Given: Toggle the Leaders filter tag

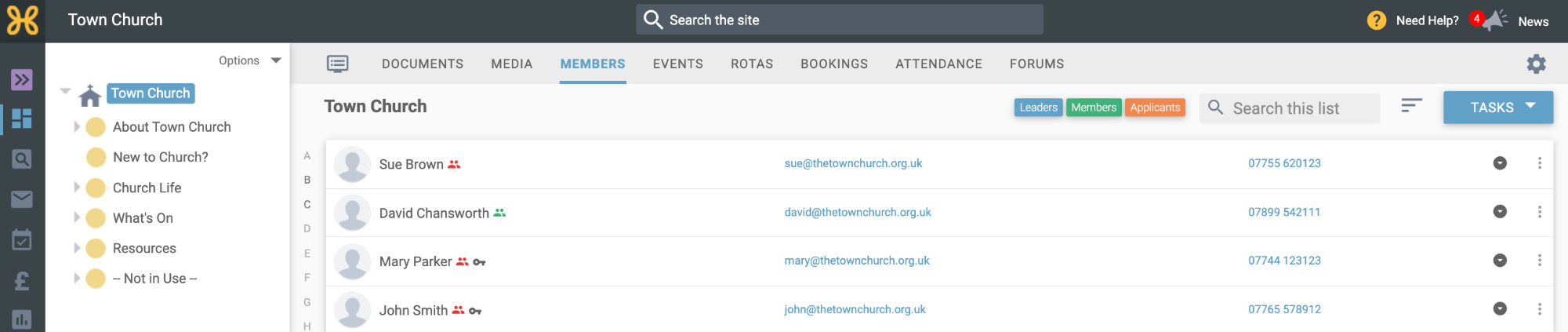Looking at the screenshot, I should click(1038, 108).
